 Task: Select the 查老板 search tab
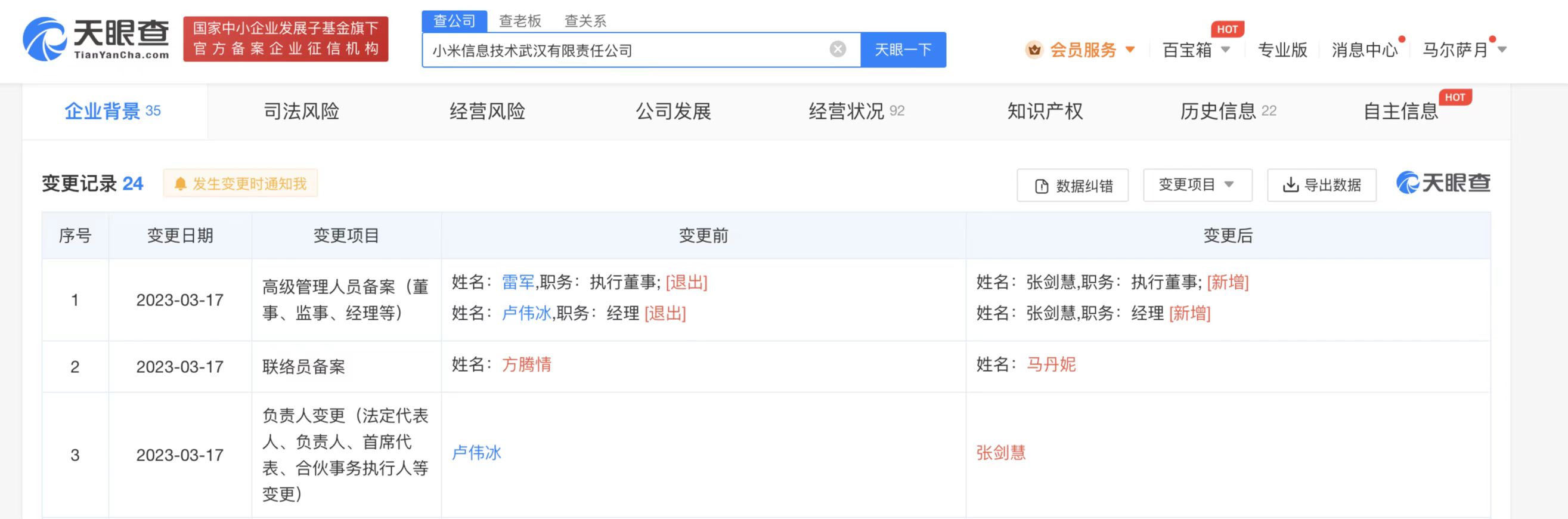[520, 21]
